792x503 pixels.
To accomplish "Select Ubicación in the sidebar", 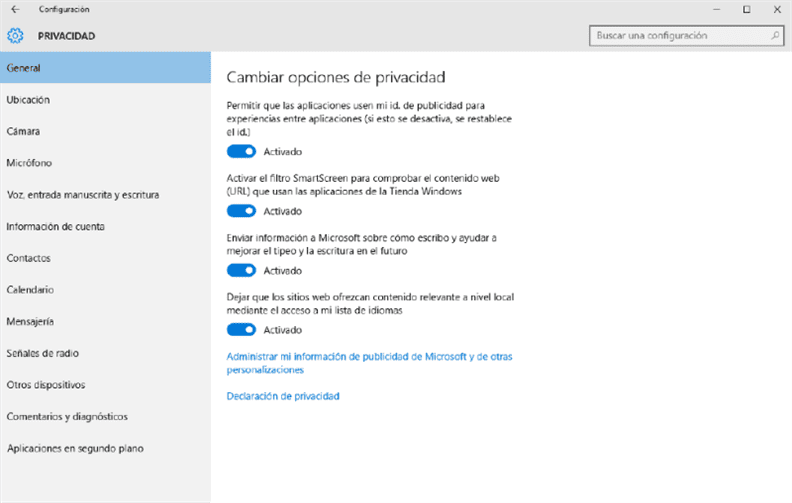I will (x=28, y=100).
